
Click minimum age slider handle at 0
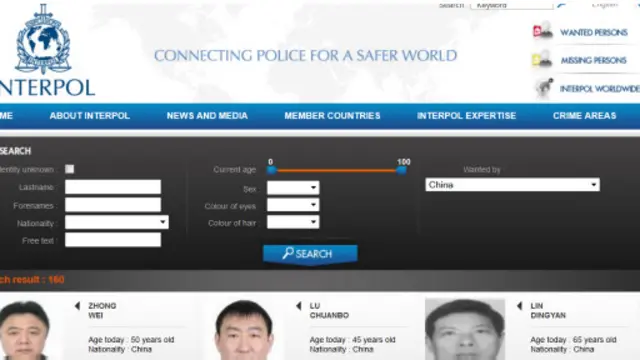(x=271, y=170)
